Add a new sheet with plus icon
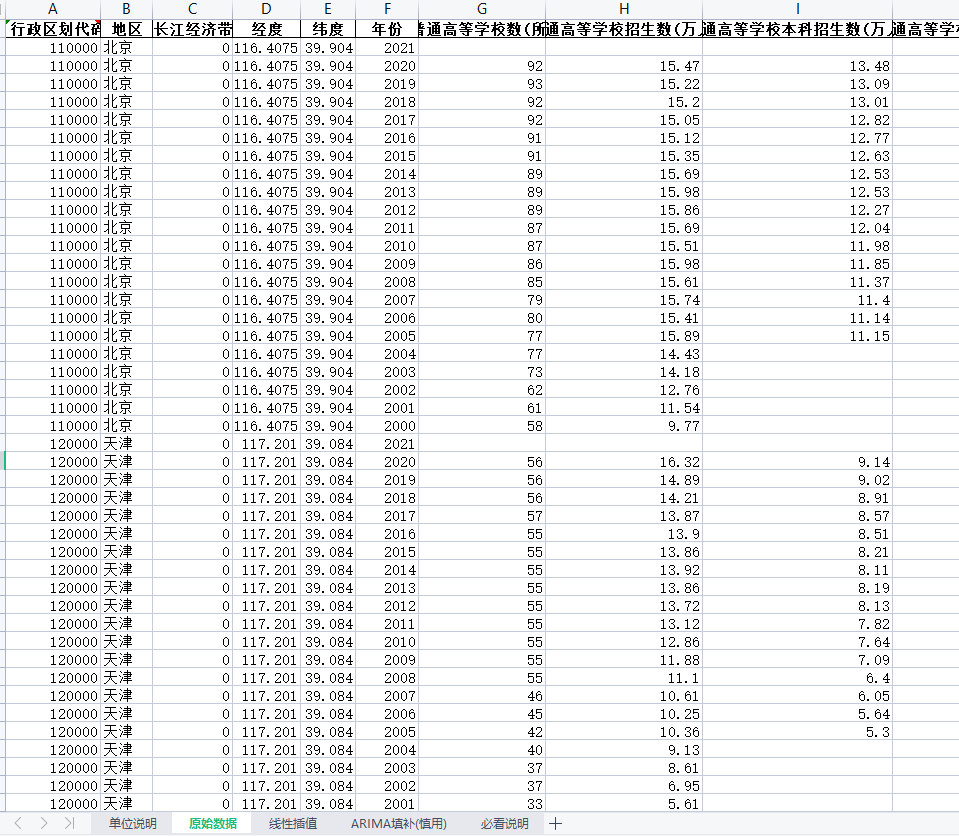959x836 pixels. [556, 823]
